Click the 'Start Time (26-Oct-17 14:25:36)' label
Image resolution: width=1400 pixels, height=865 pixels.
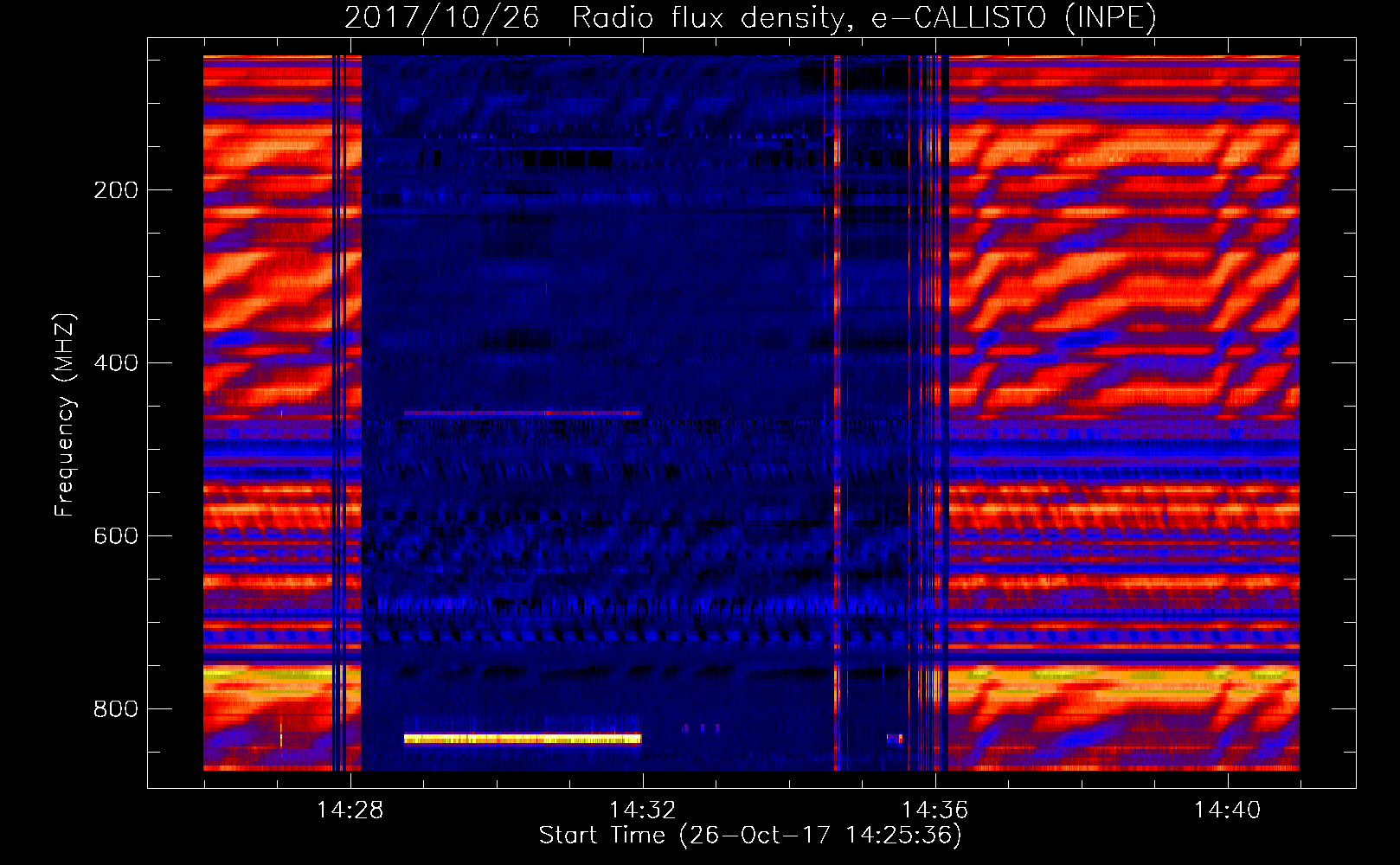pos(750,836)
